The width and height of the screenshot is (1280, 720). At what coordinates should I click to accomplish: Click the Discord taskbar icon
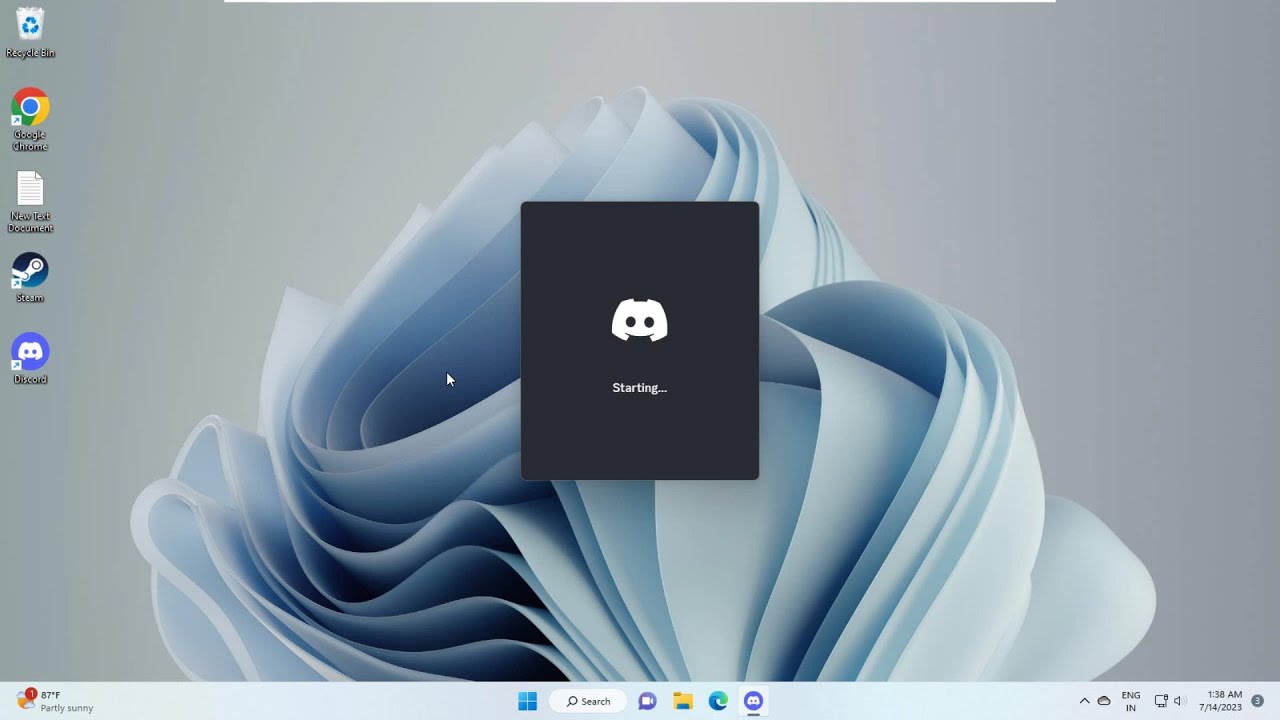[753, 701]
